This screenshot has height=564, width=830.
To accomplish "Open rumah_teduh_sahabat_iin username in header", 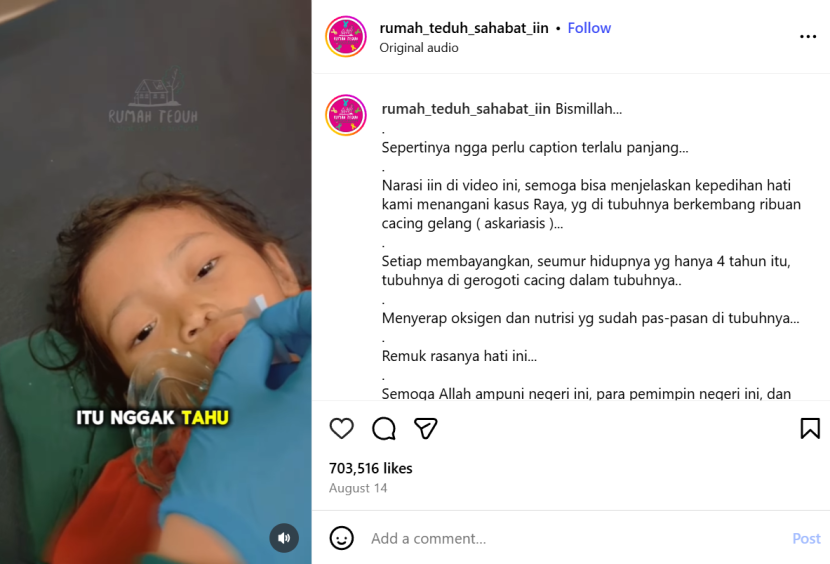I will coord(464,28).
